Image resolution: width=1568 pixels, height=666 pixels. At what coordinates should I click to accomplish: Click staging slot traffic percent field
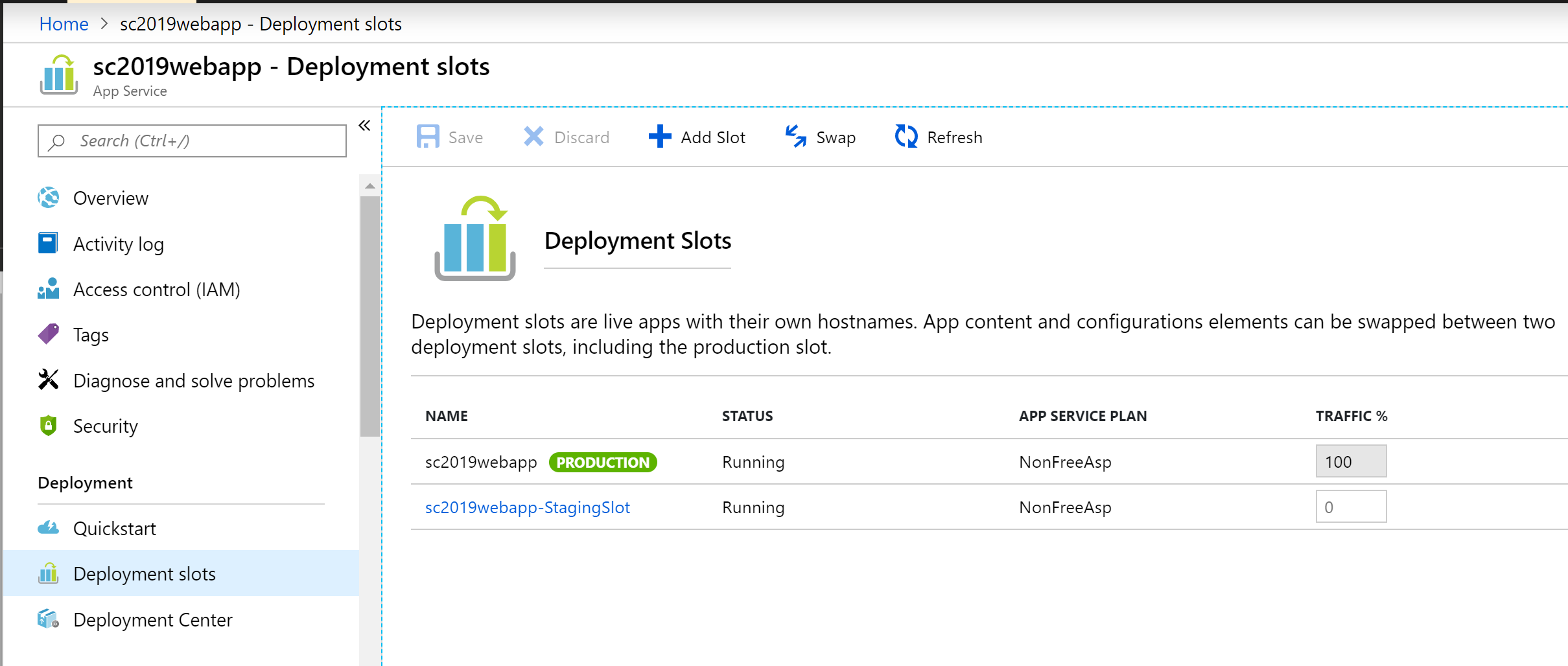tap(1351, 506)
